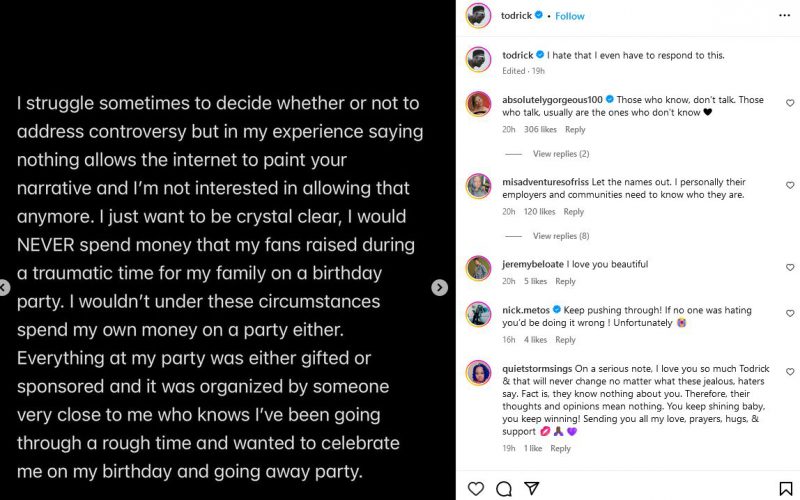This screenshot has width=800, height=500.
Task: Go to next slide arrow
Action: 439,288
